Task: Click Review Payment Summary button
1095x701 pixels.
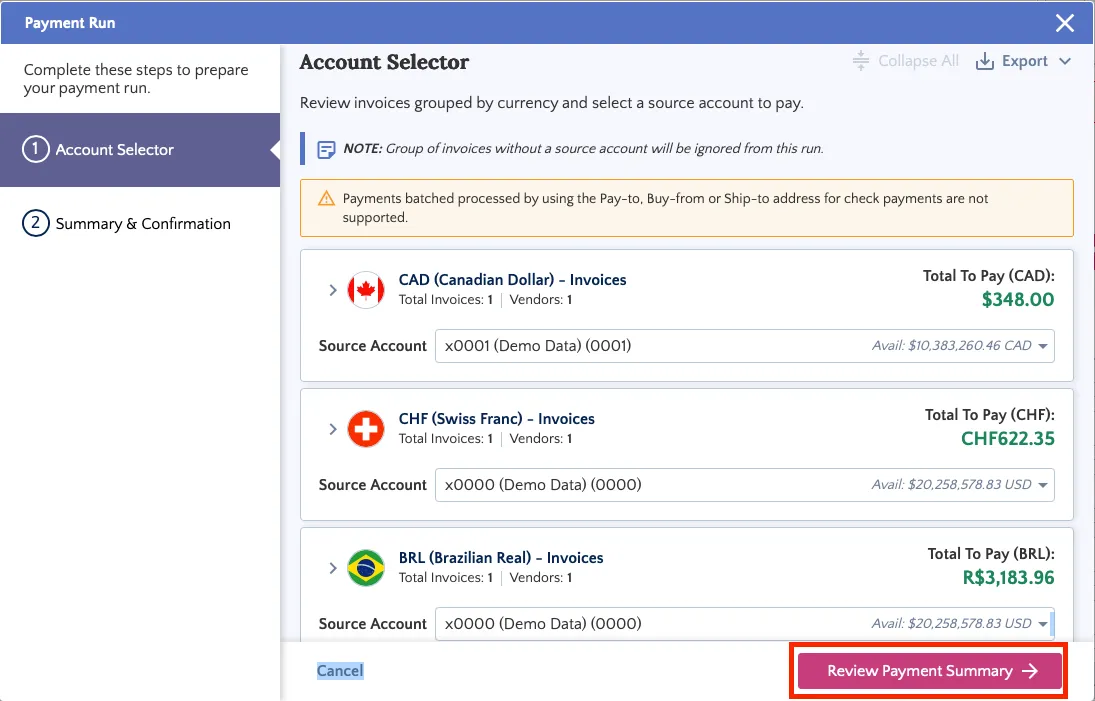Action: click(929, 671)
